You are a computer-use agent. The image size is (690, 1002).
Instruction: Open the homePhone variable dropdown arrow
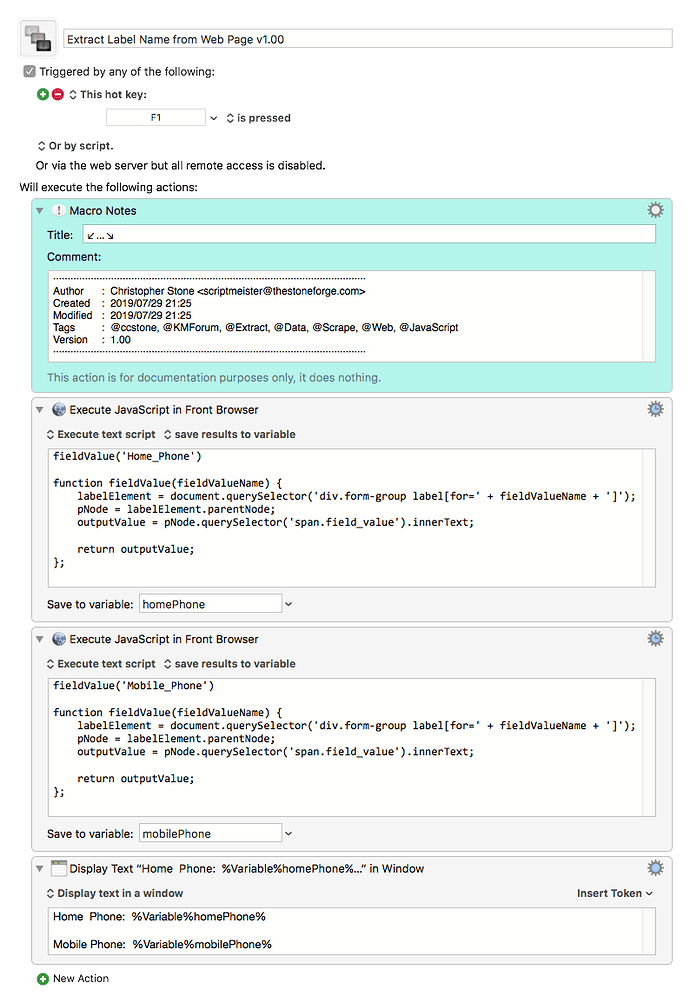[288, 604]
